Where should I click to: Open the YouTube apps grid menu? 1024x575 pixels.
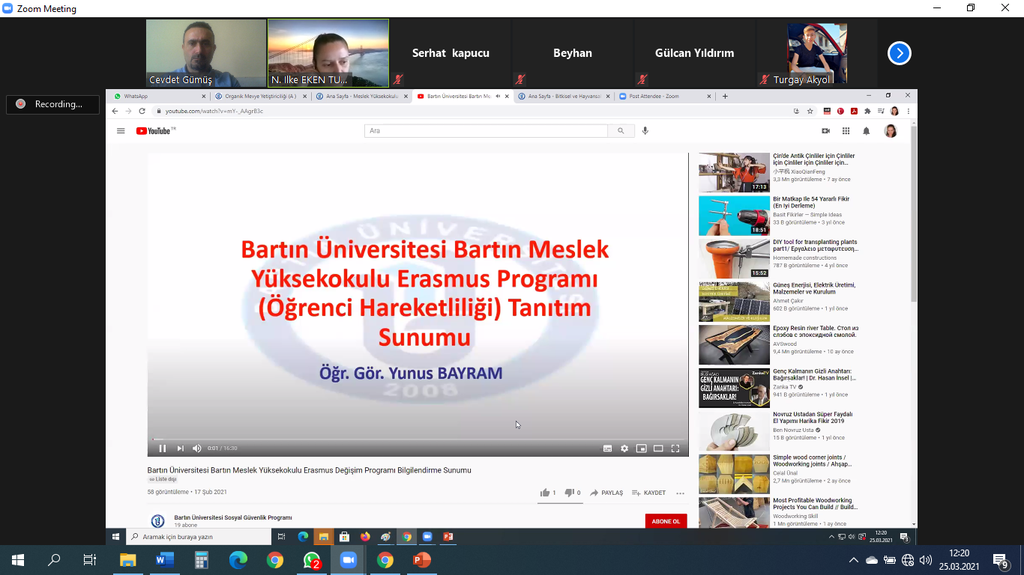tap(846, 131)
